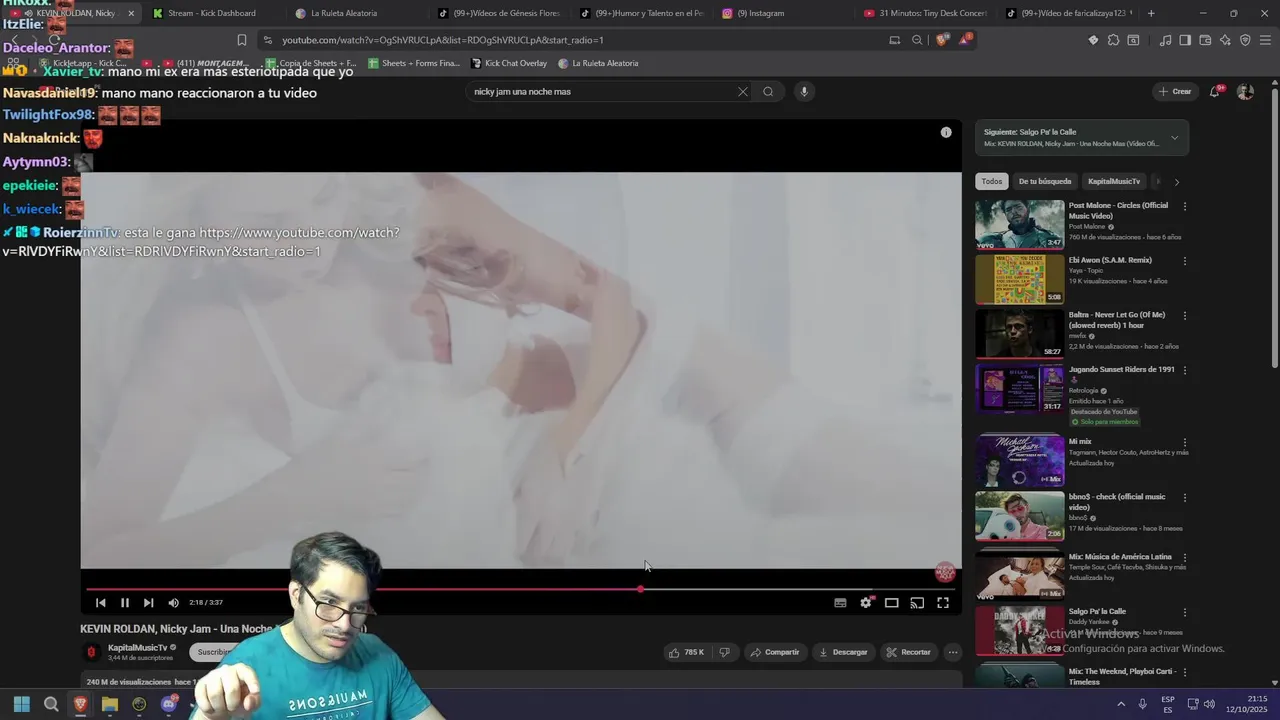Cast video to a device

point(917,603)
